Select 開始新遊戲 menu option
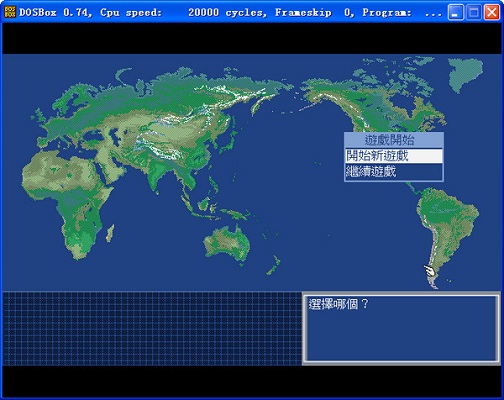Image resolution: width=504 pixels, height=400 pixels. [x=394, y=156]
